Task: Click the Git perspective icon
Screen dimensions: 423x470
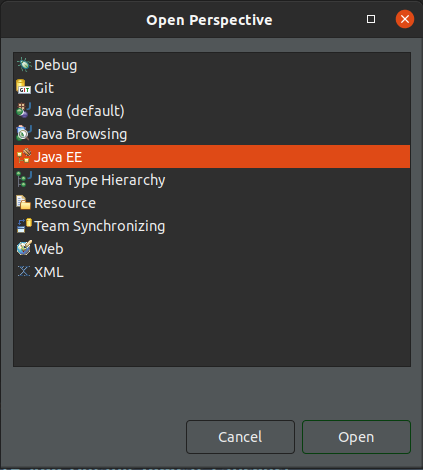Action: point(24,87)
